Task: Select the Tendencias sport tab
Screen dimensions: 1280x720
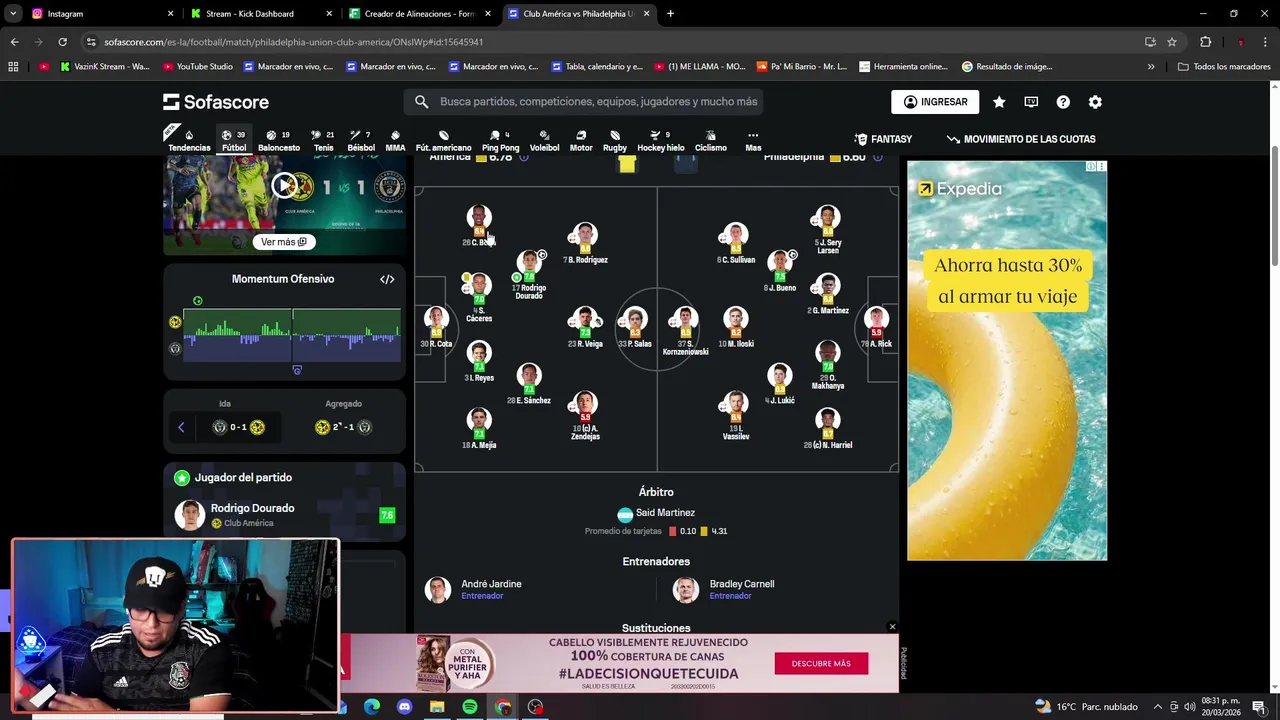Action: (189, 140)
